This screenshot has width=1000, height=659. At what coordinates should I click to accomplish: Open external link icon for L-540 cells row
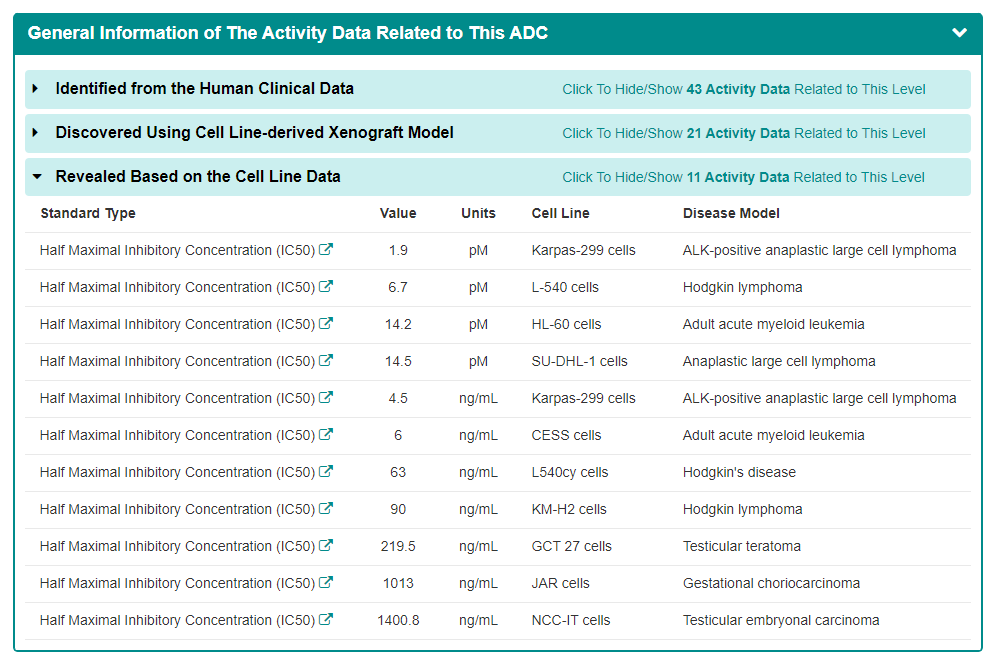(x=326, y=287)
